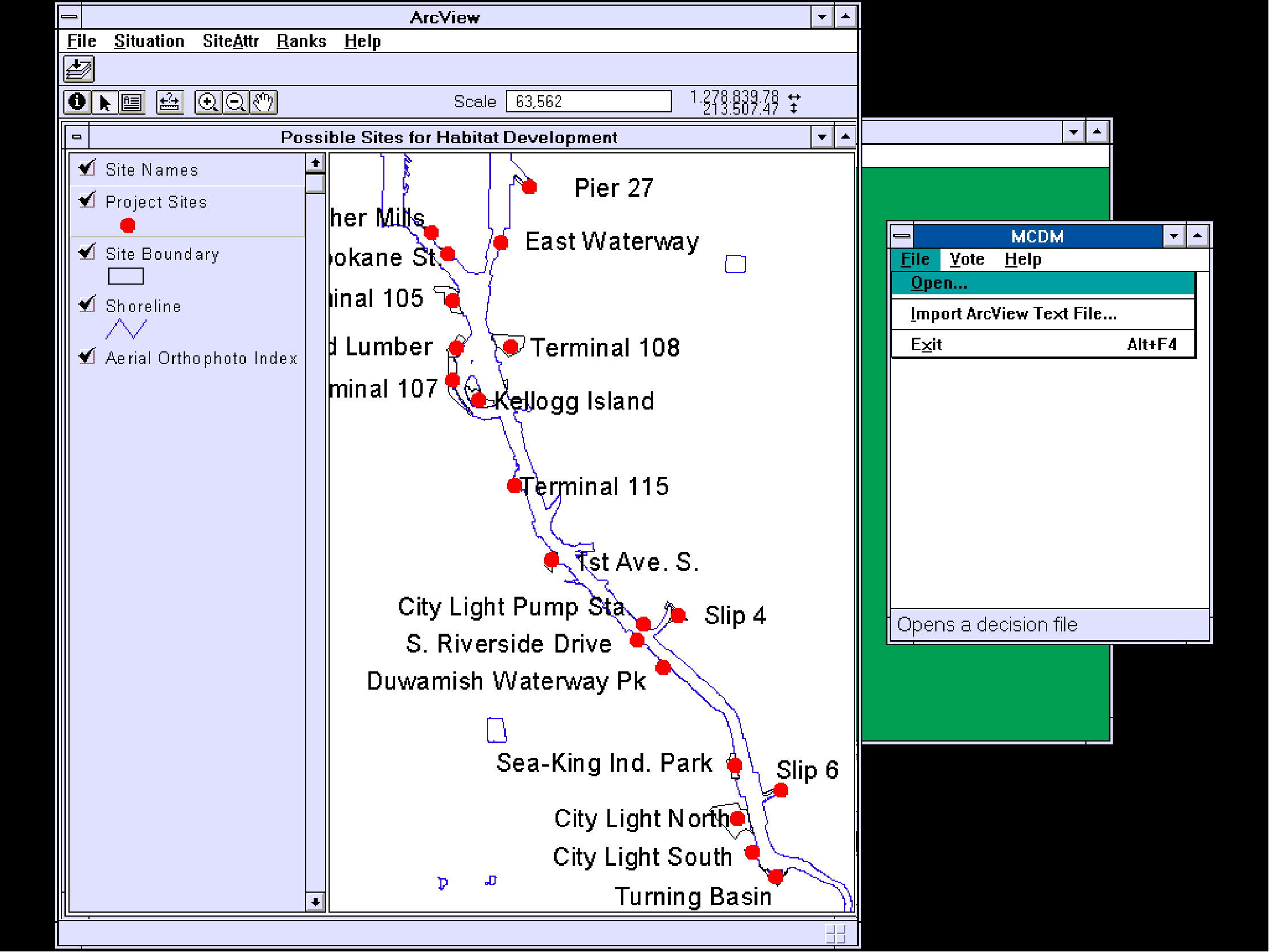Select the measure distance tool
The image size is (1269, 952).
(169, 103)
